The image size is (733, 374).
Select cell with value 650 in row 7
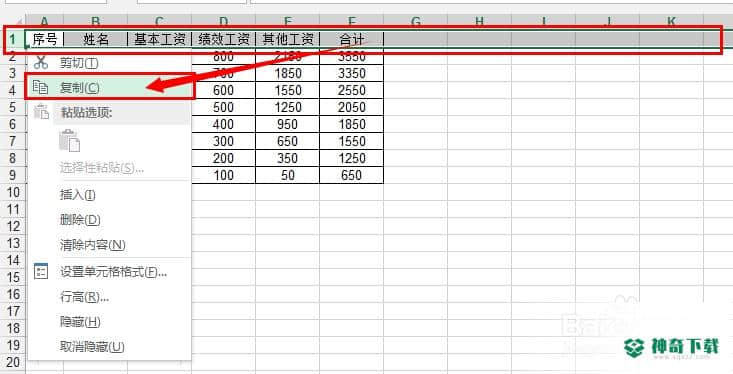coord(287,141)
